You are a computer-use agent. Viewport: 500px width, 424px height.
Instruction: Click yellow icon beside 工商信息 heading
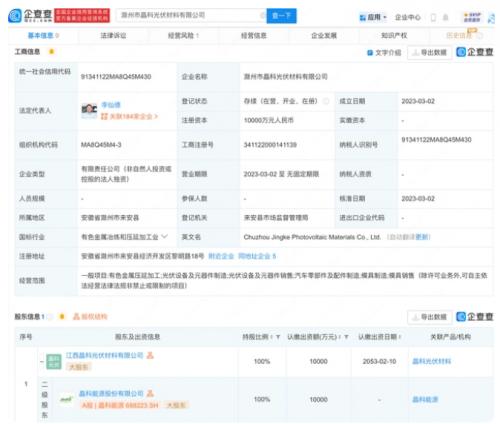click(51, 52)
